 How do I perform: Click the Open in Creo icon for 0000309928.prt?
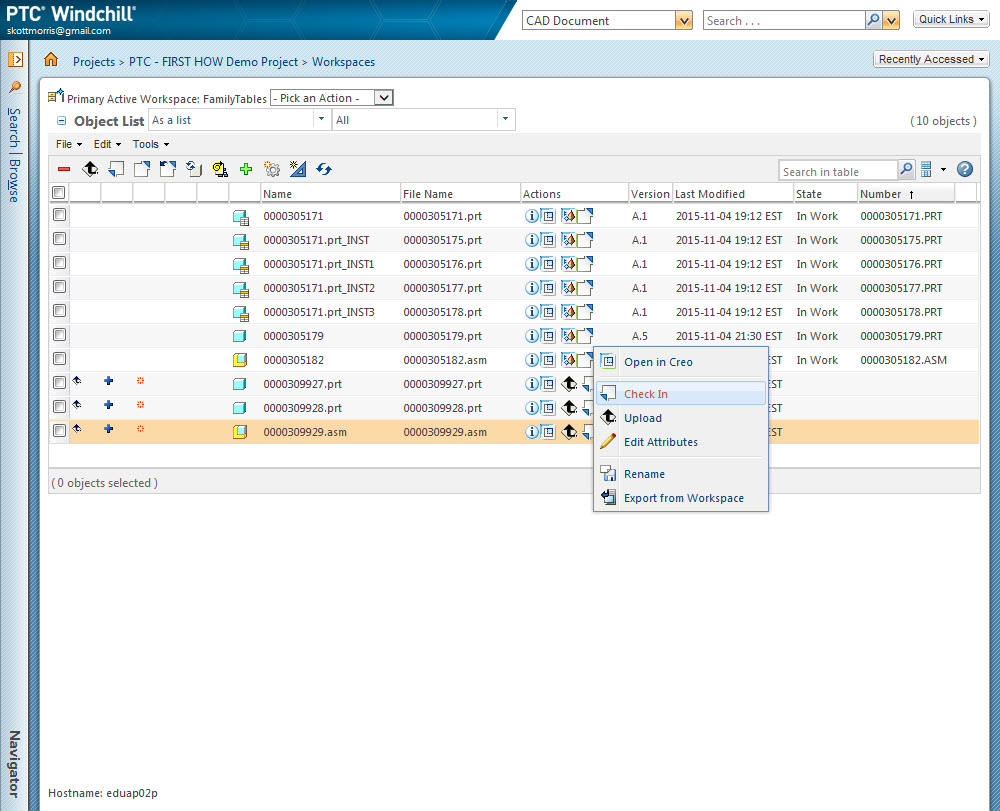548,408
